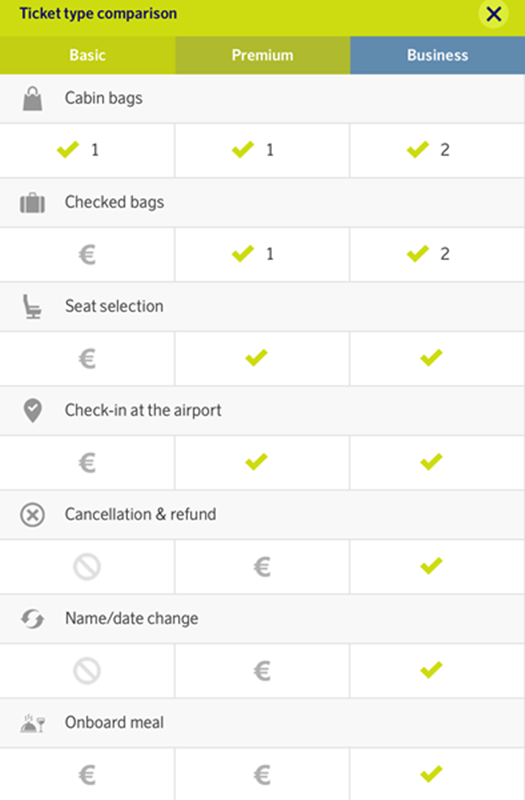The height and width of the screenshot is (800, 525).
Task: Click the Business cancellation & refund checkmark
Action: pyautogui.click(x=431, y=566)
